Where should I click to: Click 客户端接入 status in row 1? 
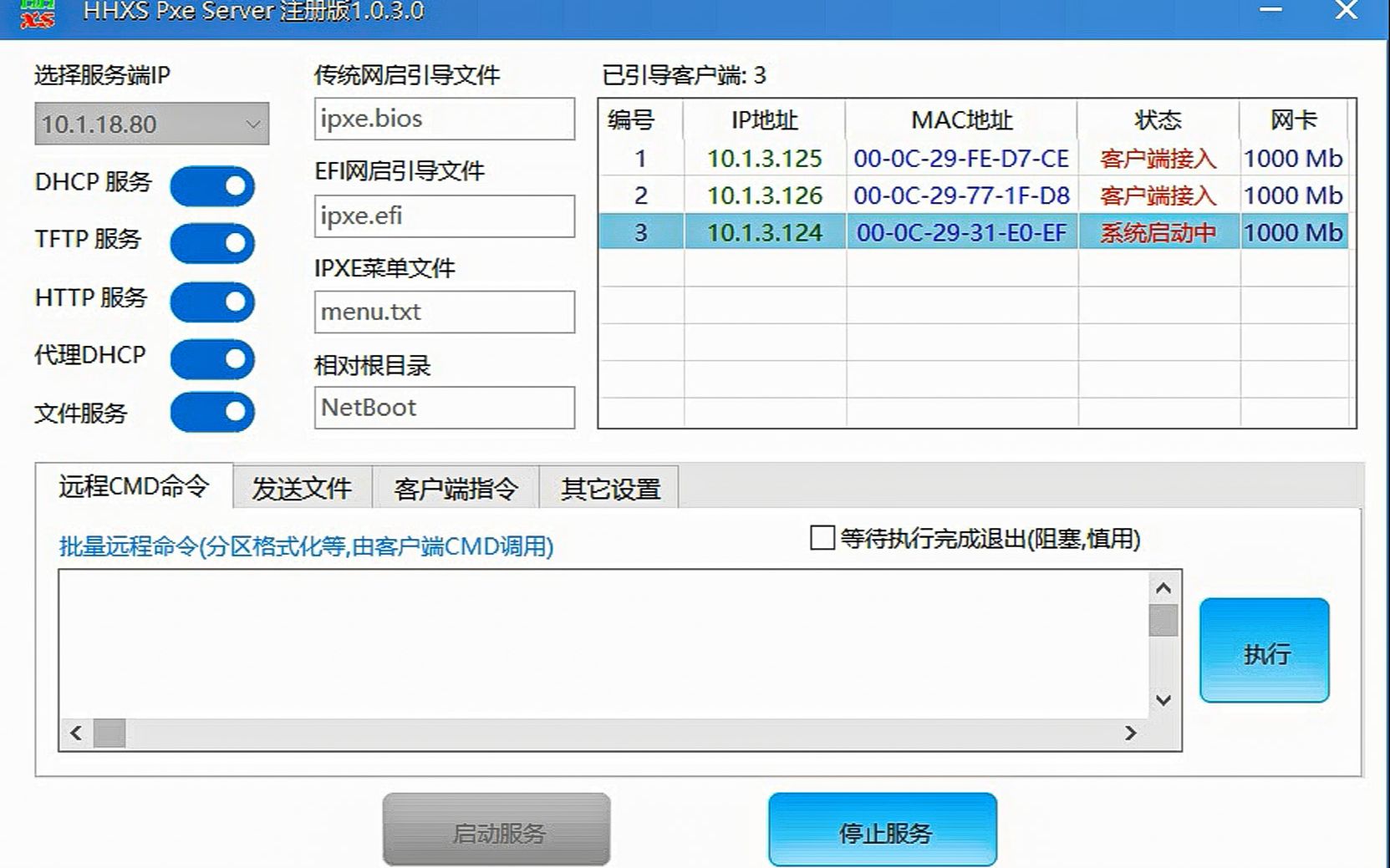tap(1158, 158)
